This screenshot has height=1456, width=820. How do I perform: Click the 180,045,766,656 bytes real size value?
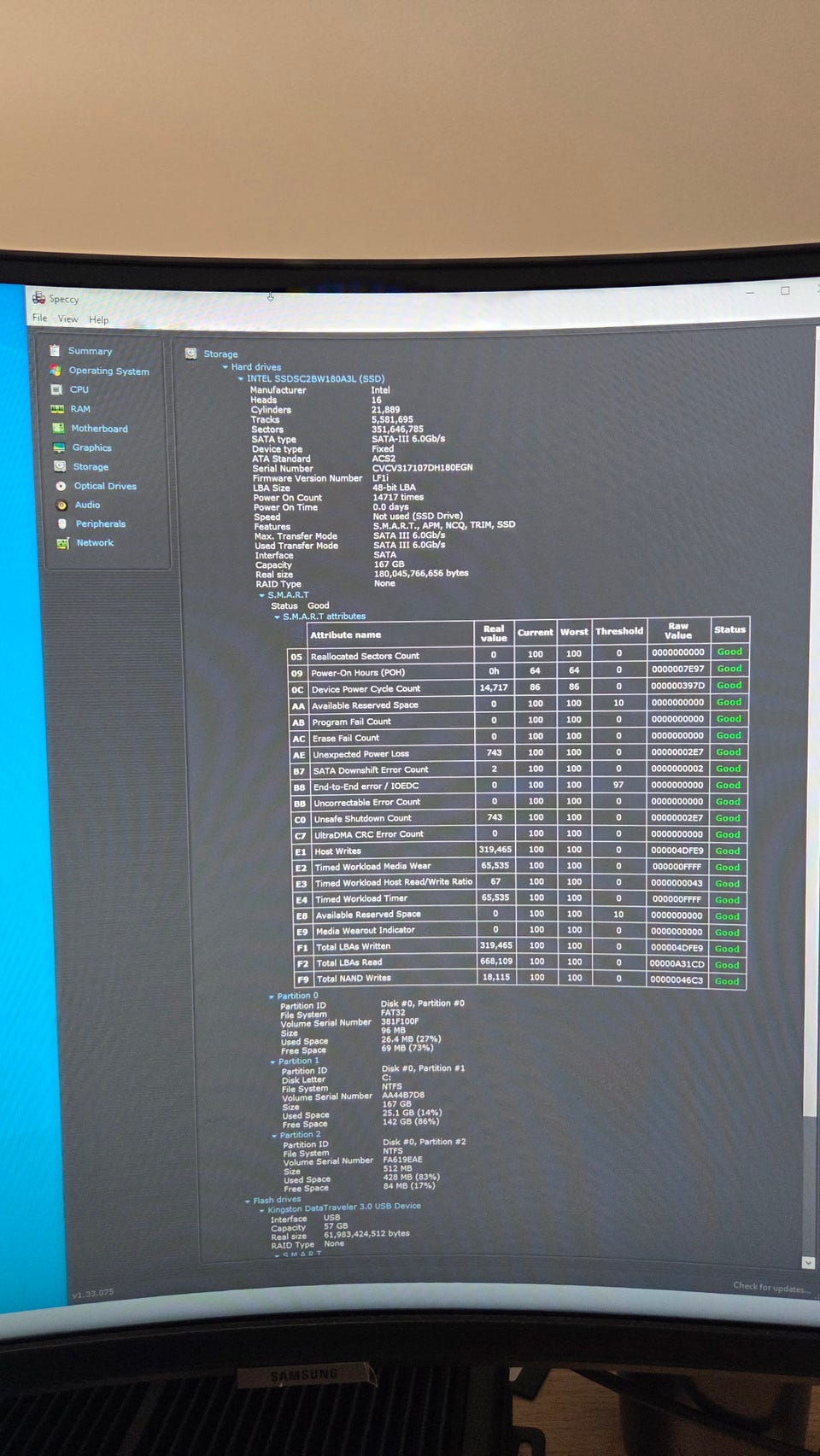click(421, 573)
